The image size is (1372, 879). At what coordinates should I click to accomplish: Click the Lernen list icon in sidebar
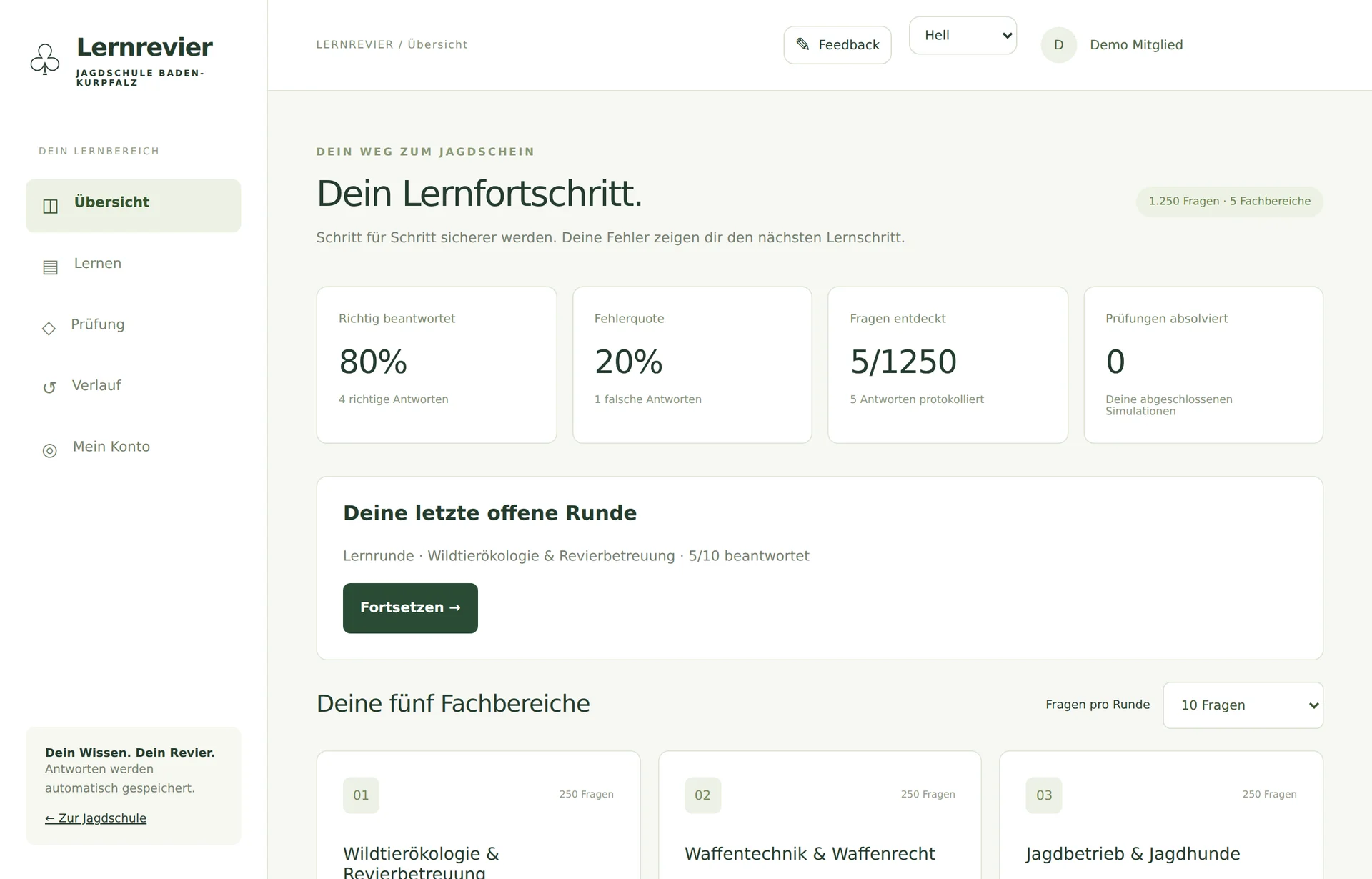(50, 267)
